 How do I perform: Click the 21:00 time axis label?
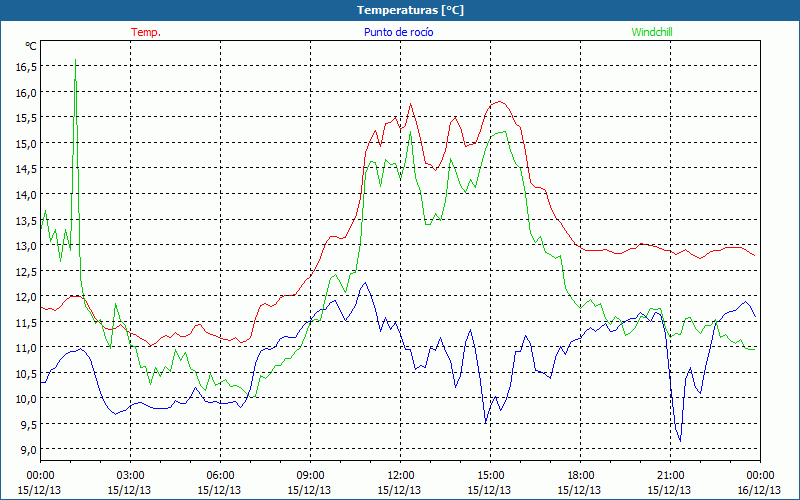pos(670,476)
